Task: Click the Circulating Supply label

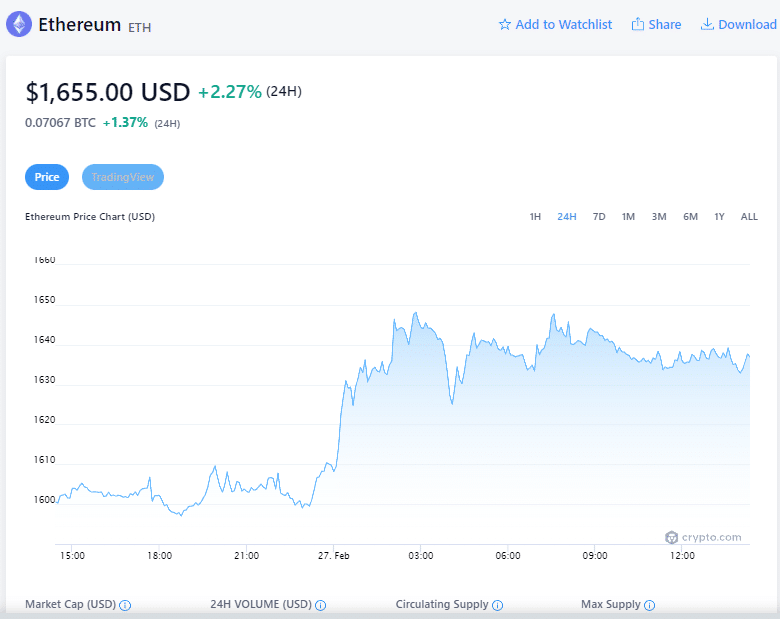Action: click(x=442, y=604)
